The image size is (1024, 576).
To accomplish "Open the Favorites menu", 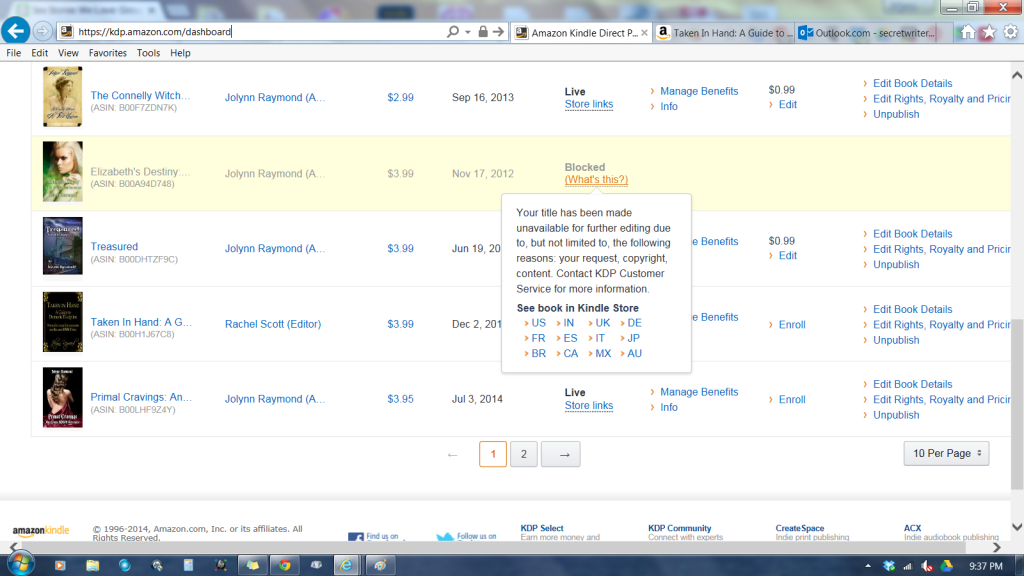I will coord(107,53).
